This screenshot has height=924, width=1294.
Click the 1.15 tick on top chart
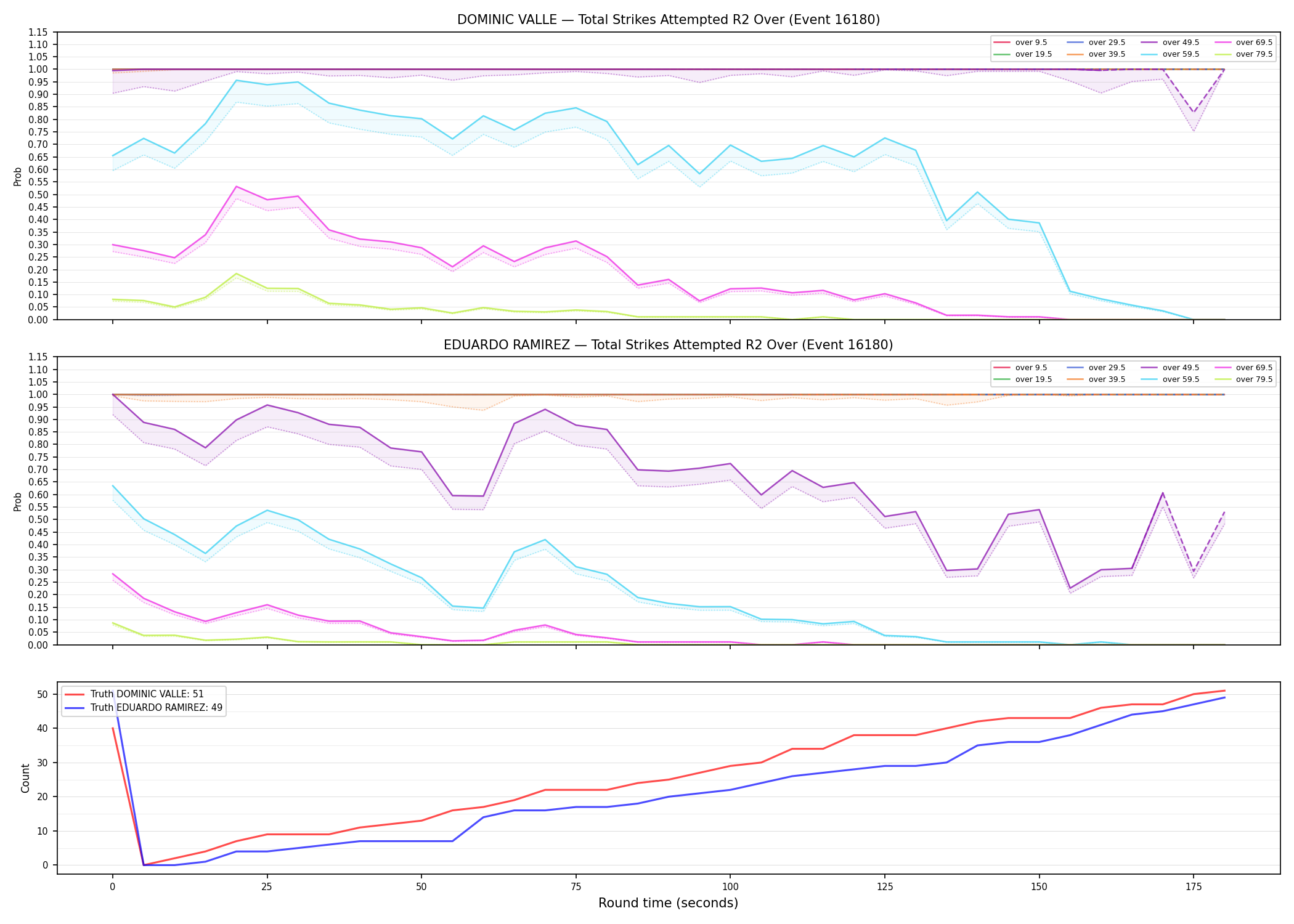point(38,32)
